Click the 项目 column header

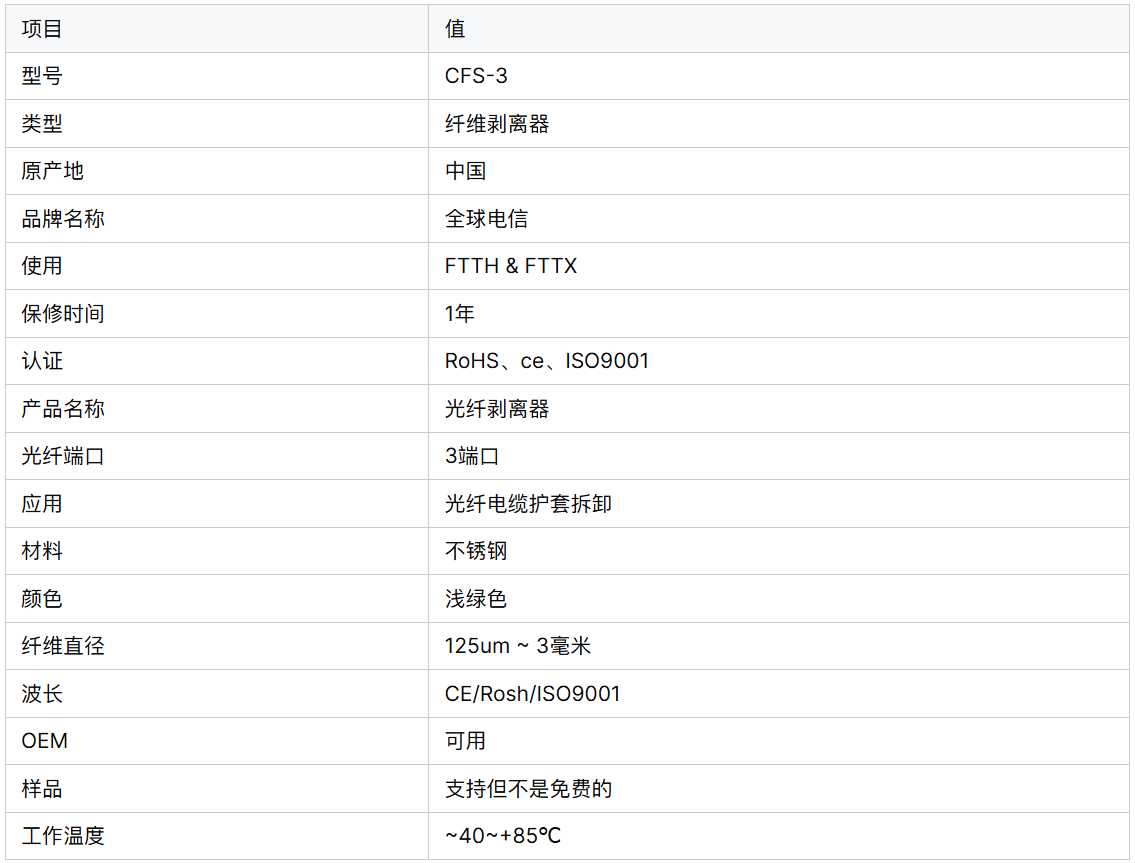click(x=42, y=29)
